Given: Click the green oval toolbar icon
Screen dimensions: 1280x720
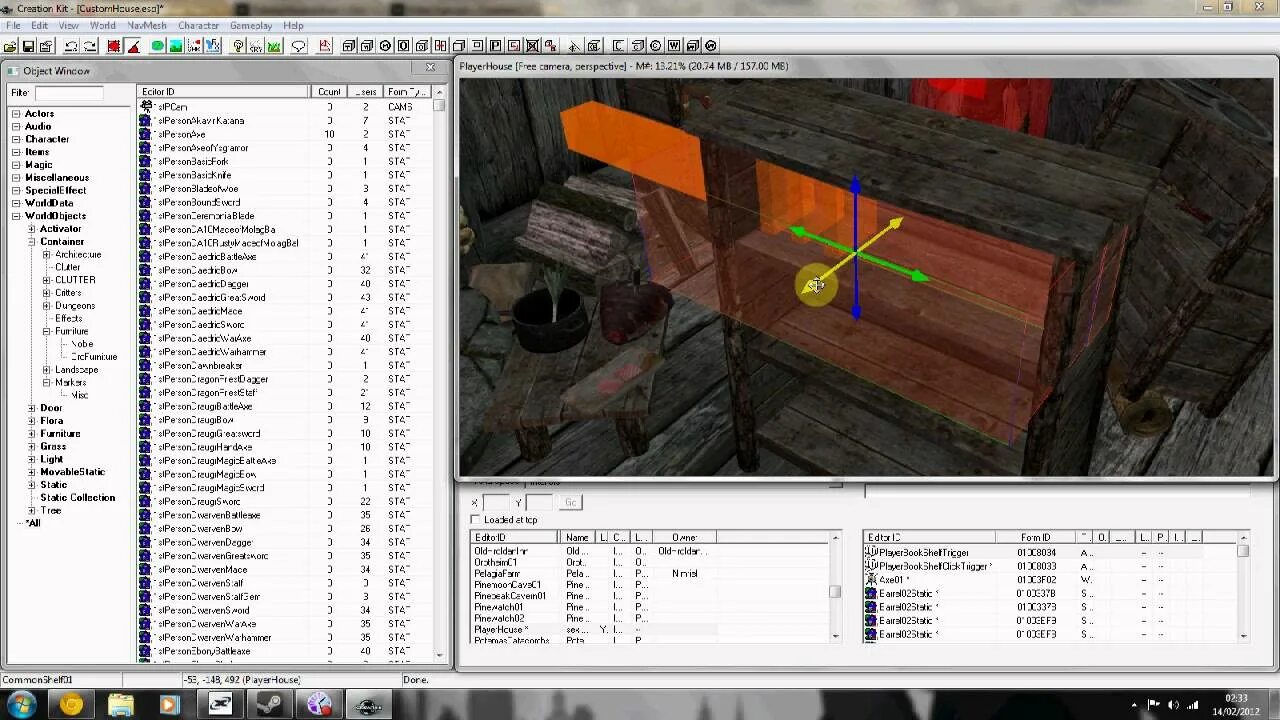Looking at the screenshot, I should (157, 46).
